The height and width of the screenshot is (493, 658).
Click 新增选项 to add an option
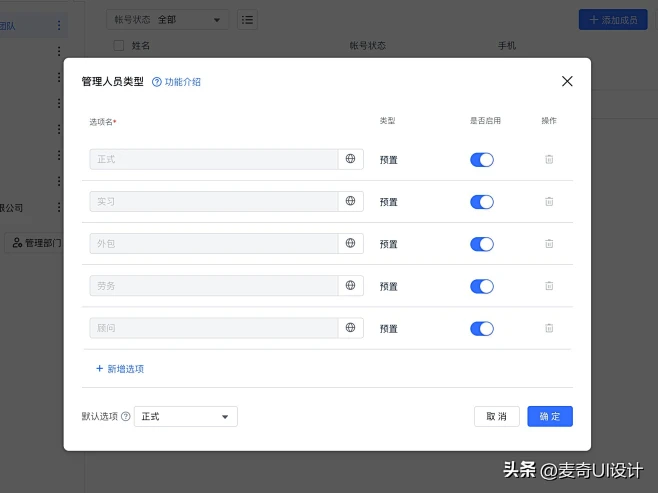120,369
